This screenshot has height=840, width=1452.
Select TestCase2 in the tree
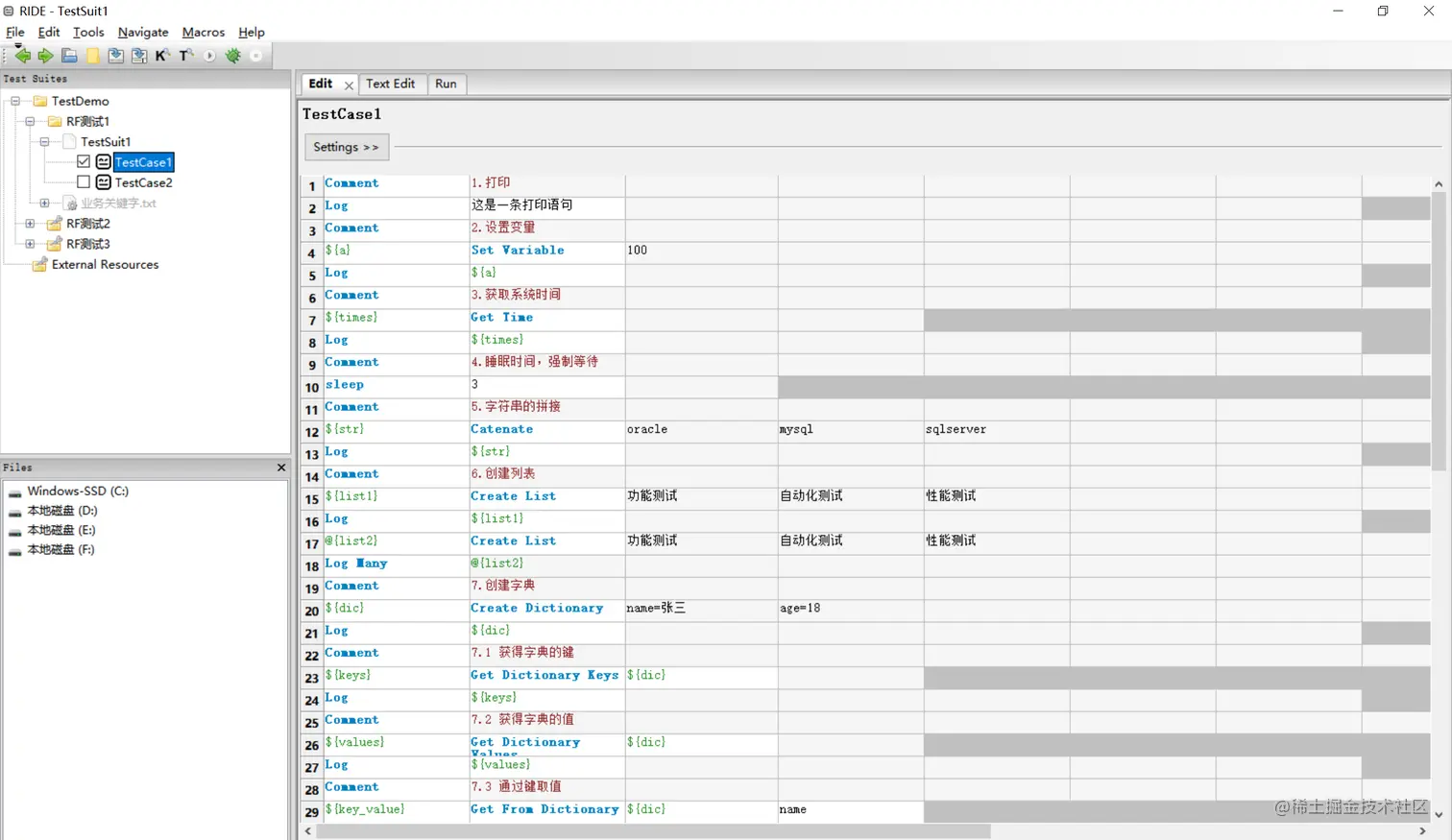(143, 182)
